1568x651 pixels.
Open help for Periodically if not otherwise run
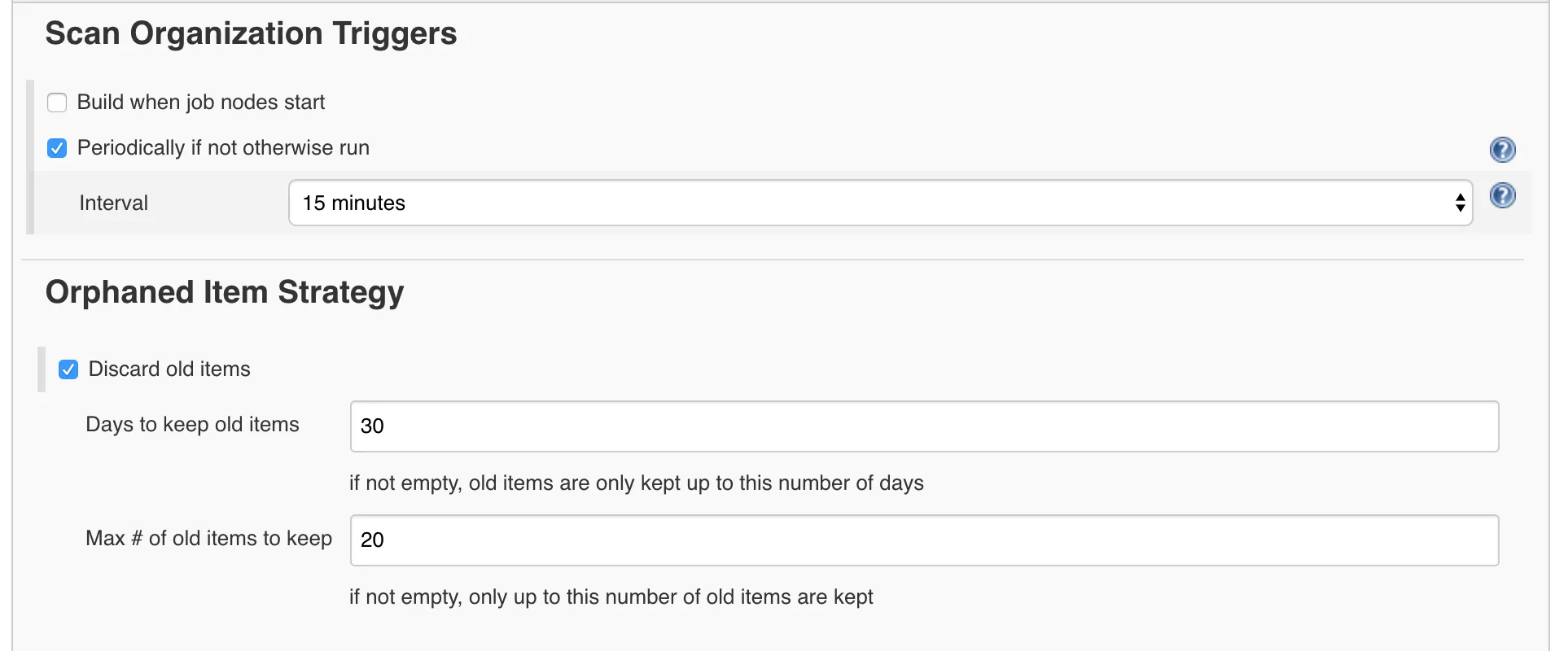[x=1502, y=150]
